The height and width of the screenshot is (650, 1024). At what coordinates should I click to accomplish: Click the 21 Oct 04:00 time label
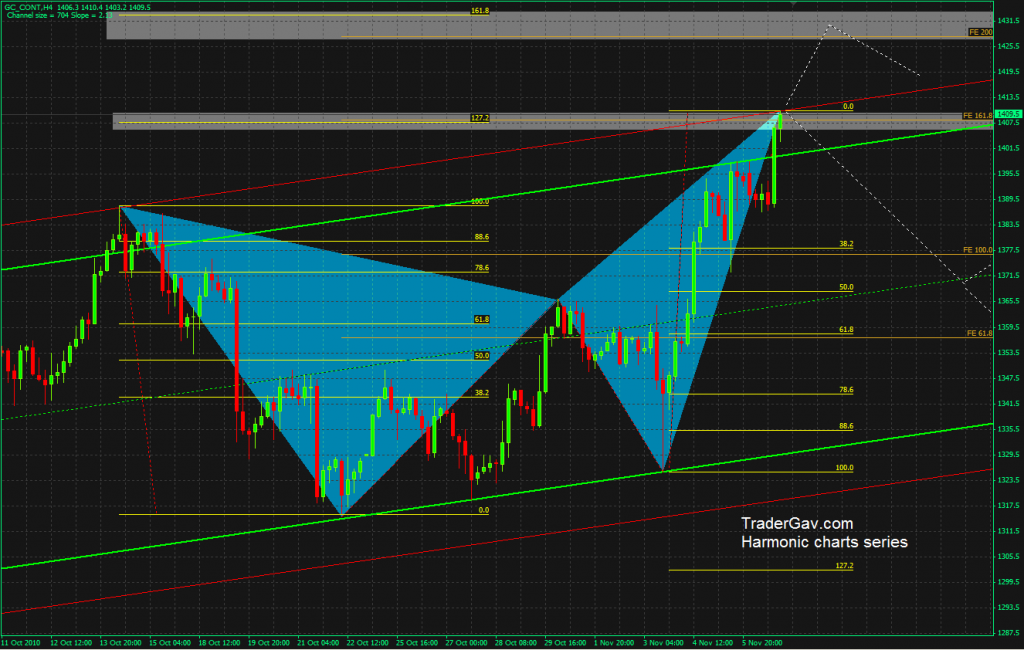point(320,643)
